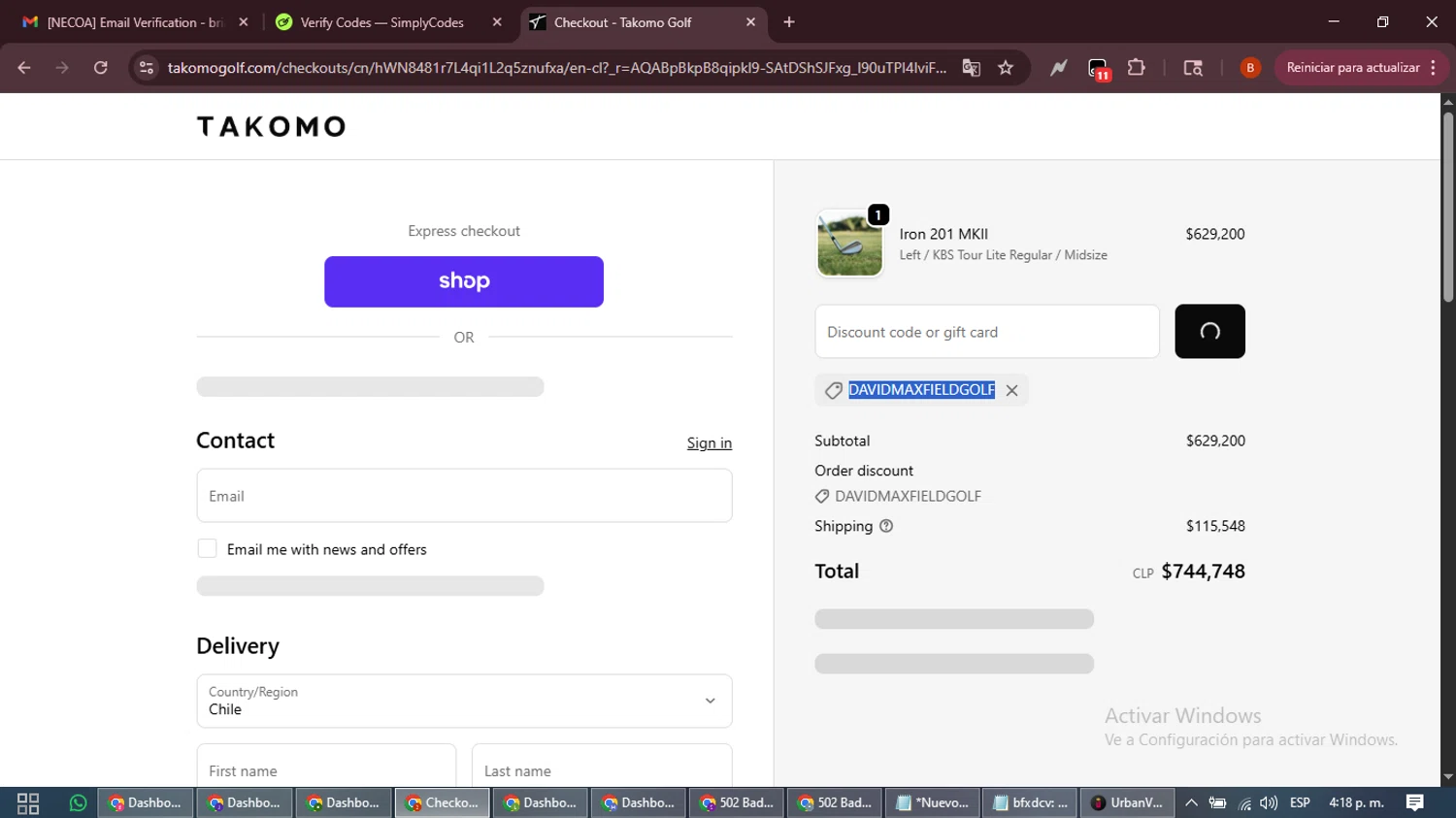Click the Sign in link
Image resolution: width=1456 pixels, height=818 pixels.
pyautogui.click(x=710, y=443)
